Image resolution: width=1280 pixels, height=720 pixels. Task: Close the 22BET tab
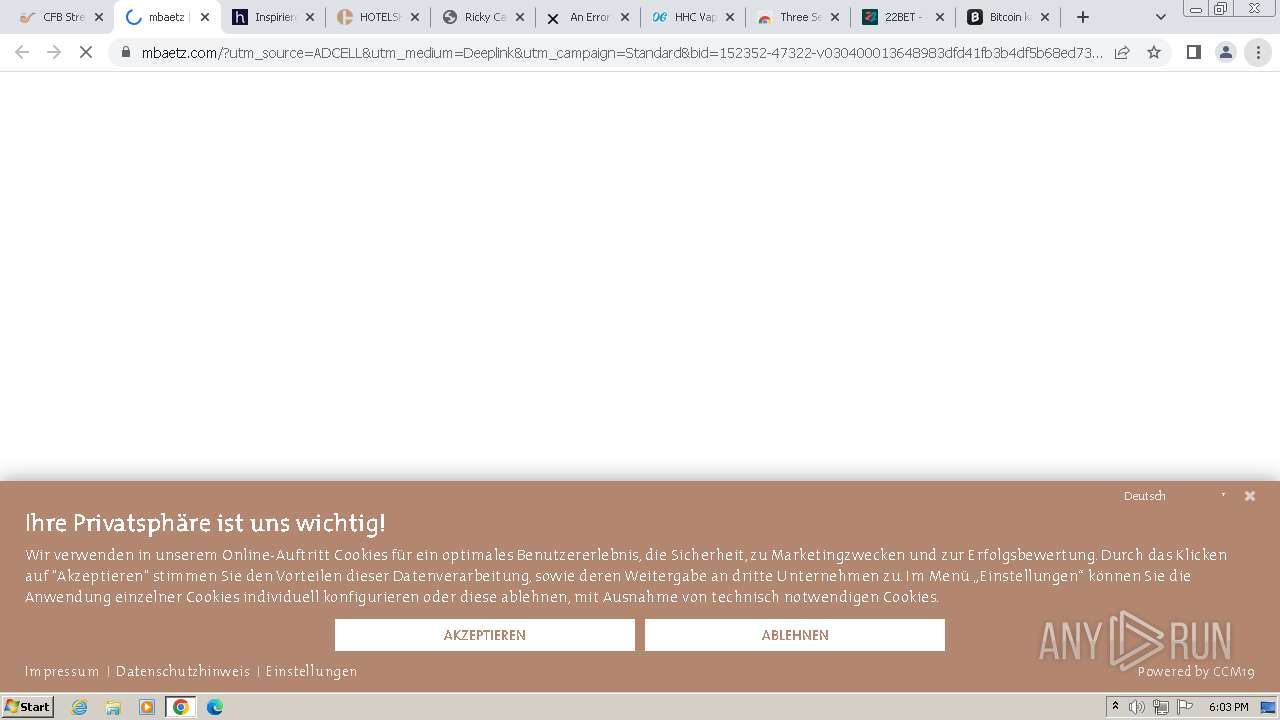(x=940, y=17)
